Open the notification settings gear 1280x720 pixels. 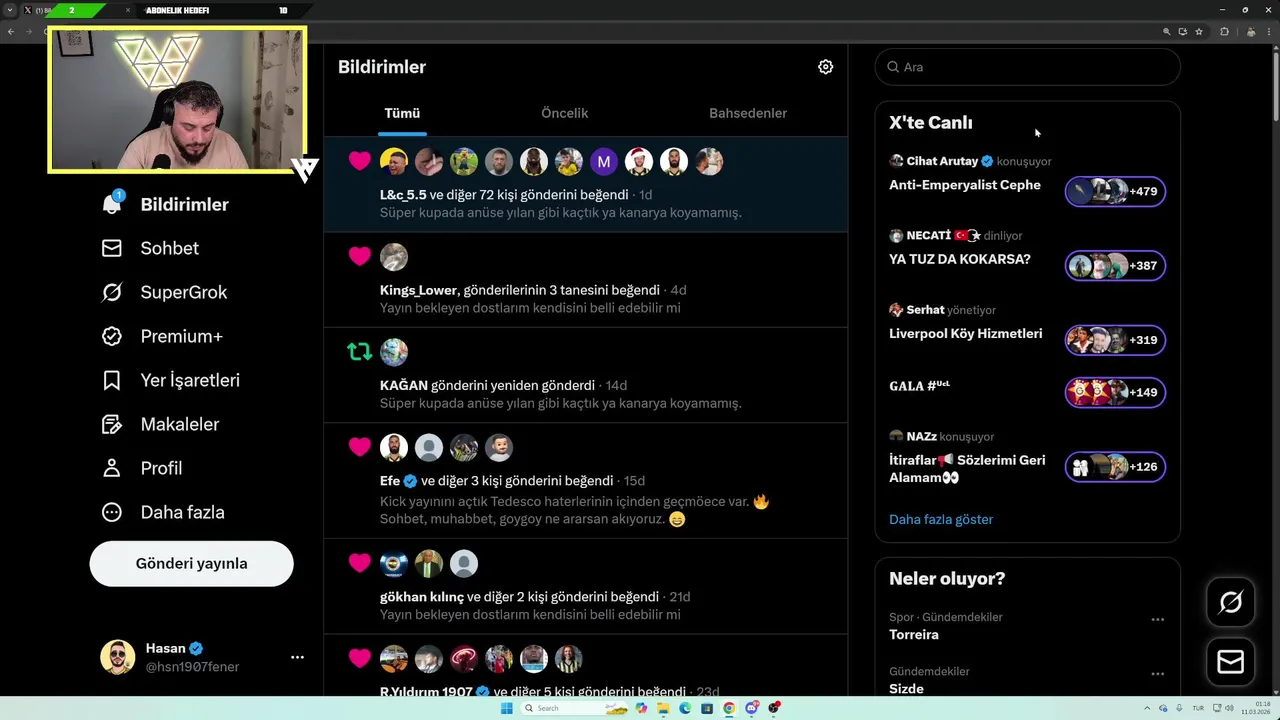click(x=825, y=67)
